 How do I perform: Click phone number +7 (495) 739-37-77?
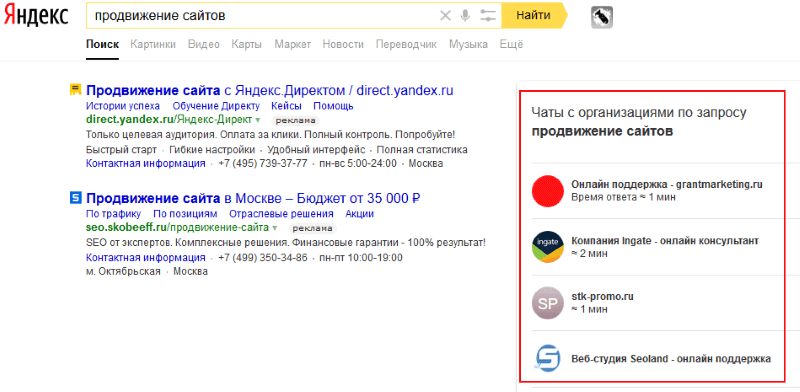pos(263,164)
